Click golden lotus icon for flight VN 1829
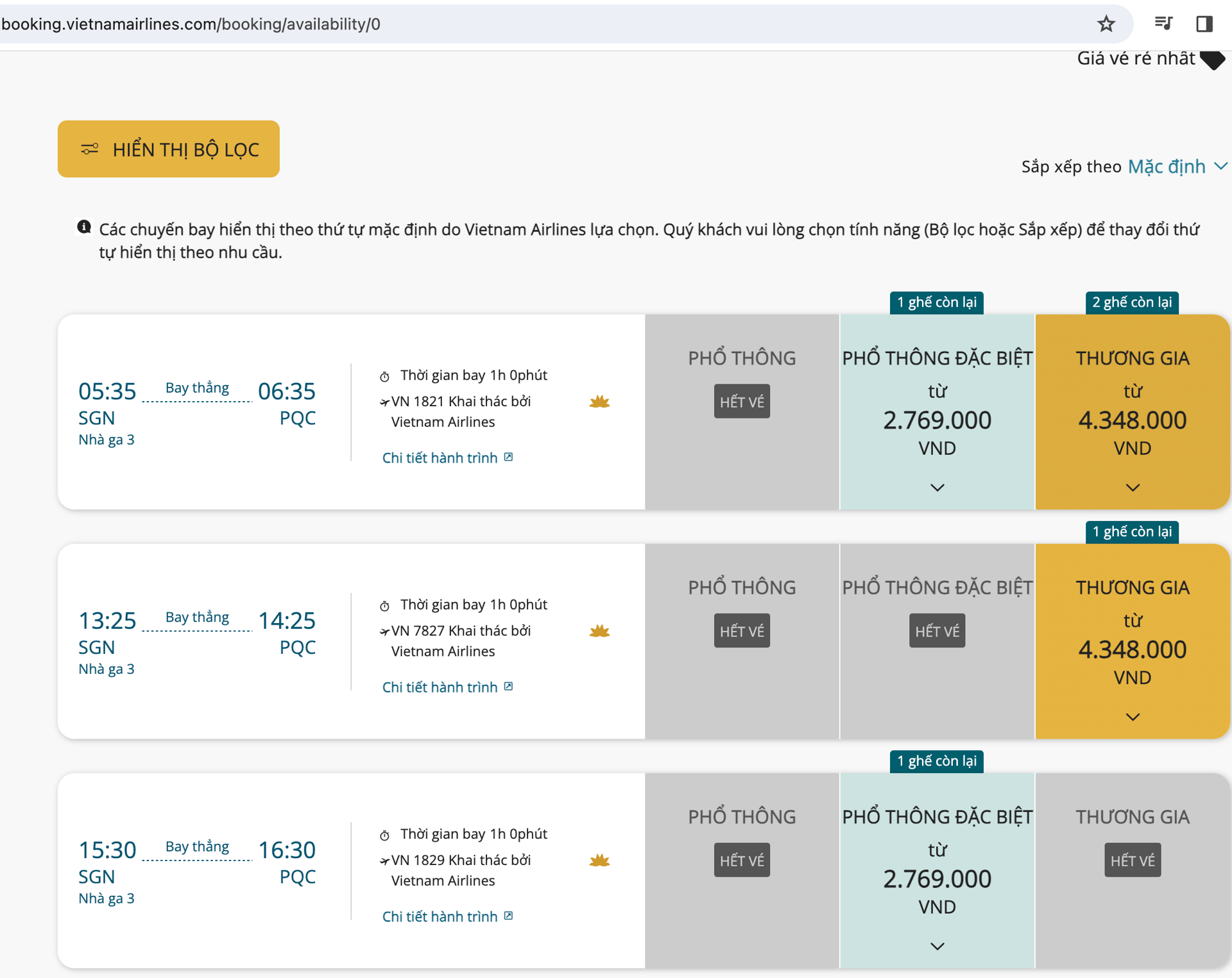 pyautogui.click(x=599, y=861)
